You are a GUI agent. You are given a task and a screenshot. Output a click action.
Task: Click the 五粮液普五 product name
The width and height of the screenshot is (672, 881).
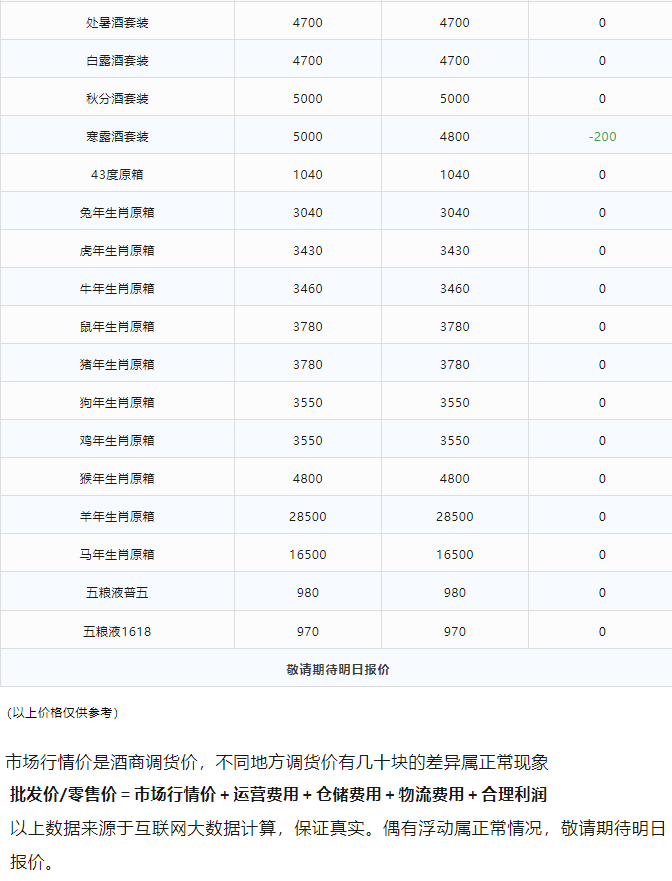(117, 593)
